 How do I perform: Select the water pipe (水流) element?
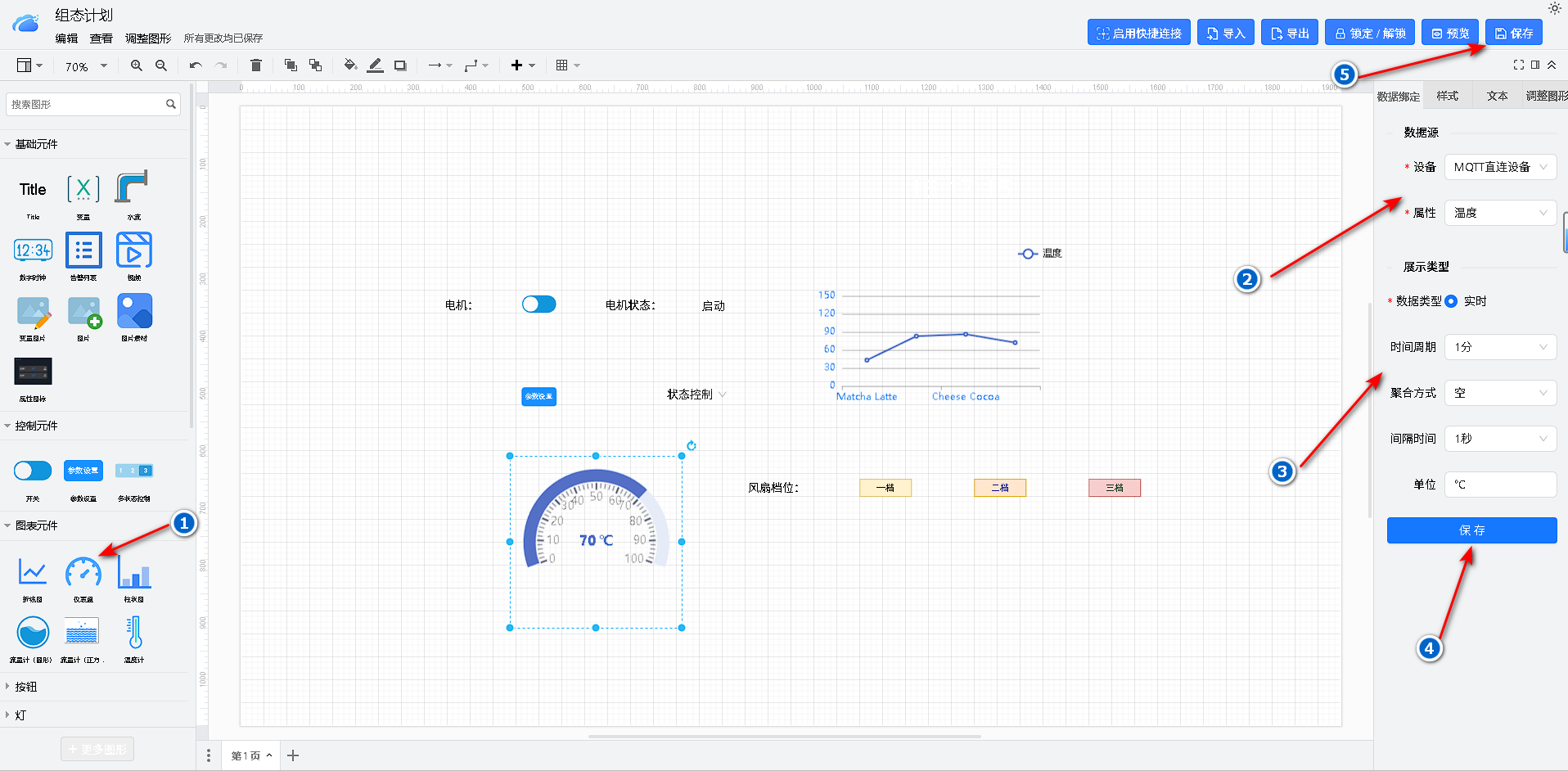tap(133, 189)
